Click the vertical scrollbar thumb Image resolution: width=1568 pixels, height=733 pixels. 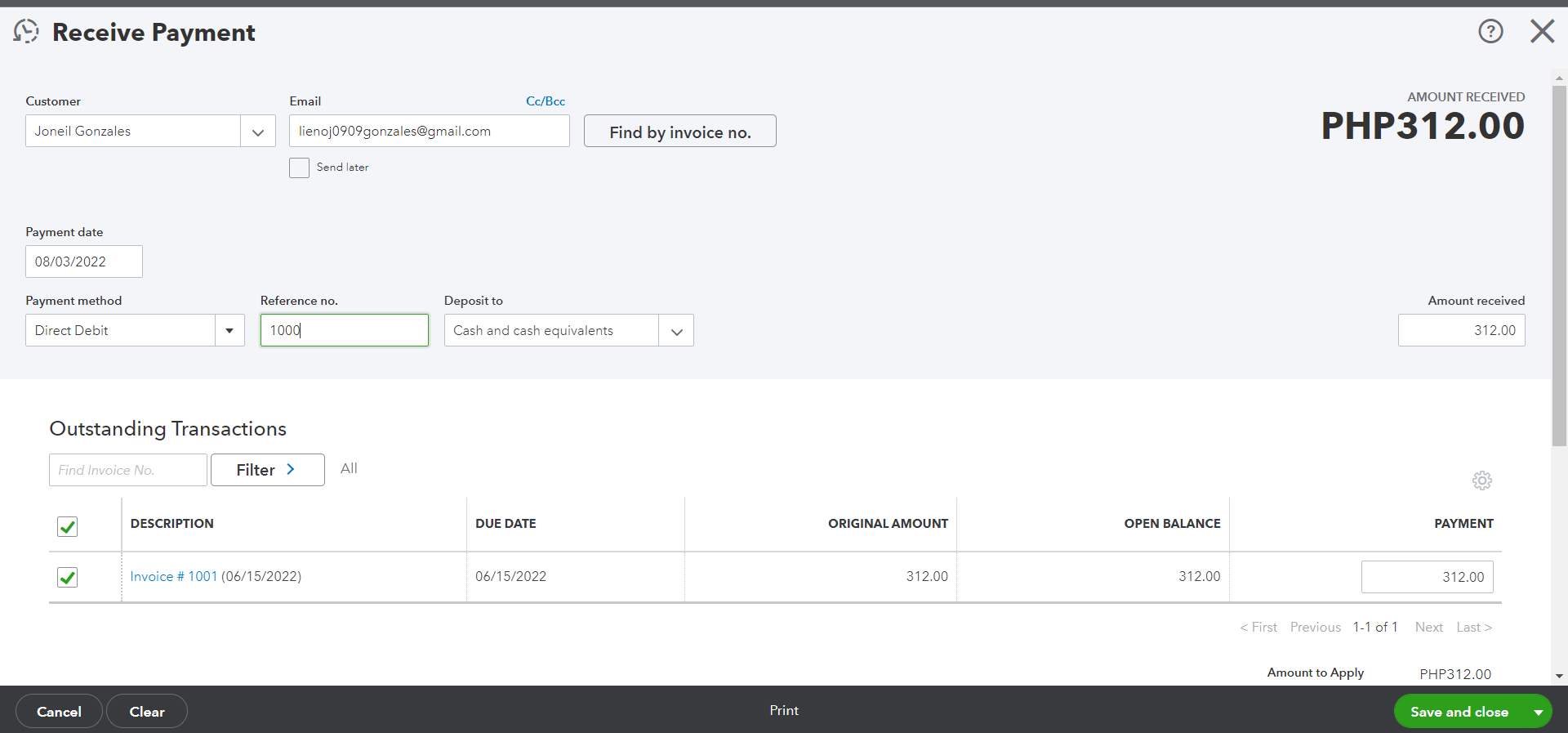point(1559,261)
